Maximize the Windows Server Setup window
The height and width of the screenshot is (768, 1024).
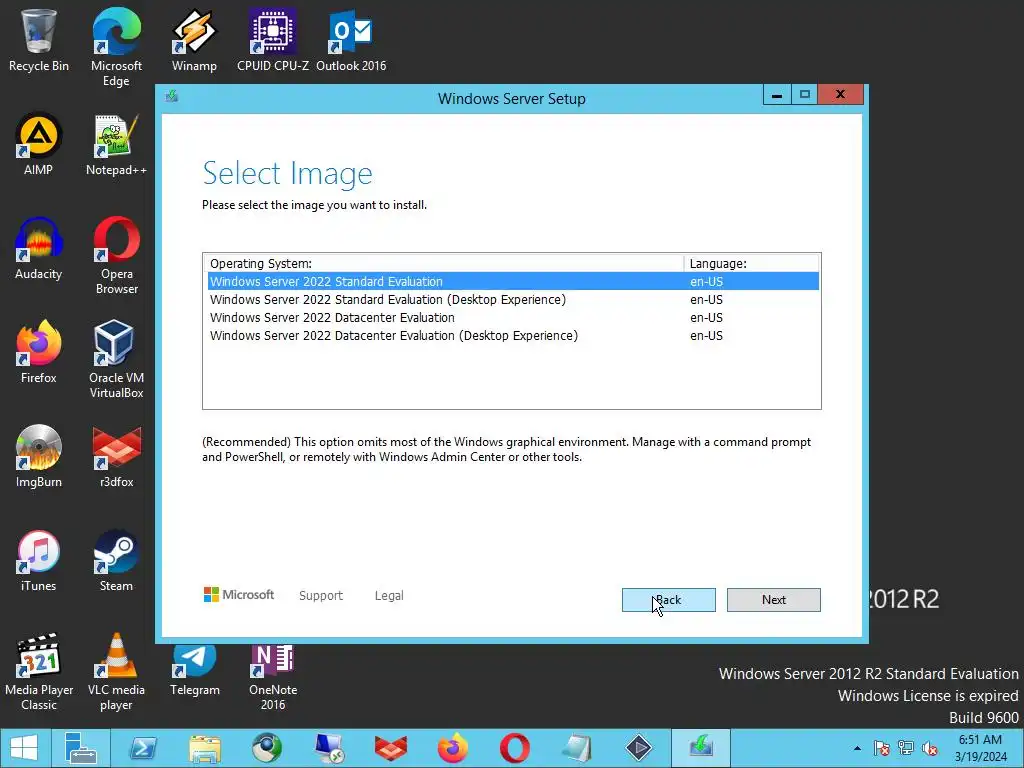point(805,95)
